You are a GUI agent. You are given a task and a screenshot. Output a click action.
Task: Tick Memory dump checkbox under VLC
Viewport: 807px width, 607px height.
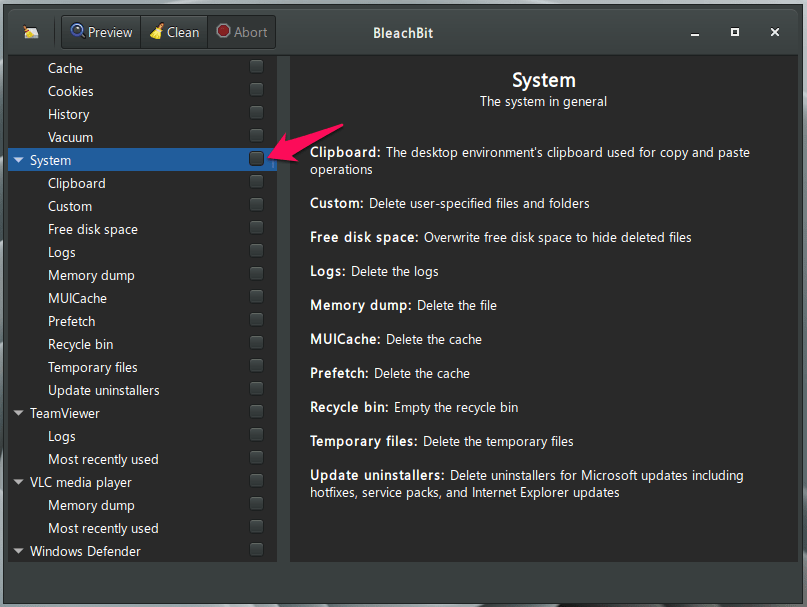pyautogui.click(x=256, y=504)
